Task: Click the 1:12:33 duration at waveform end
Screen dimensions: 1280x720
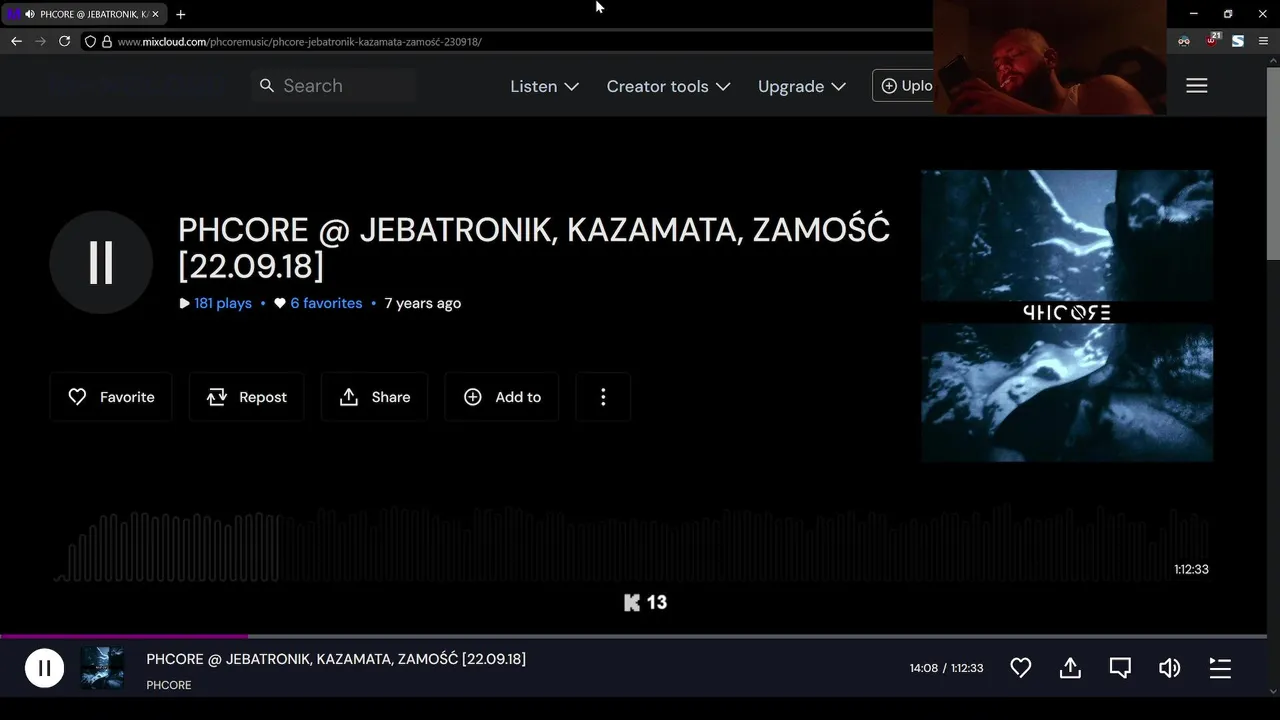Action: coord(1191,569)
